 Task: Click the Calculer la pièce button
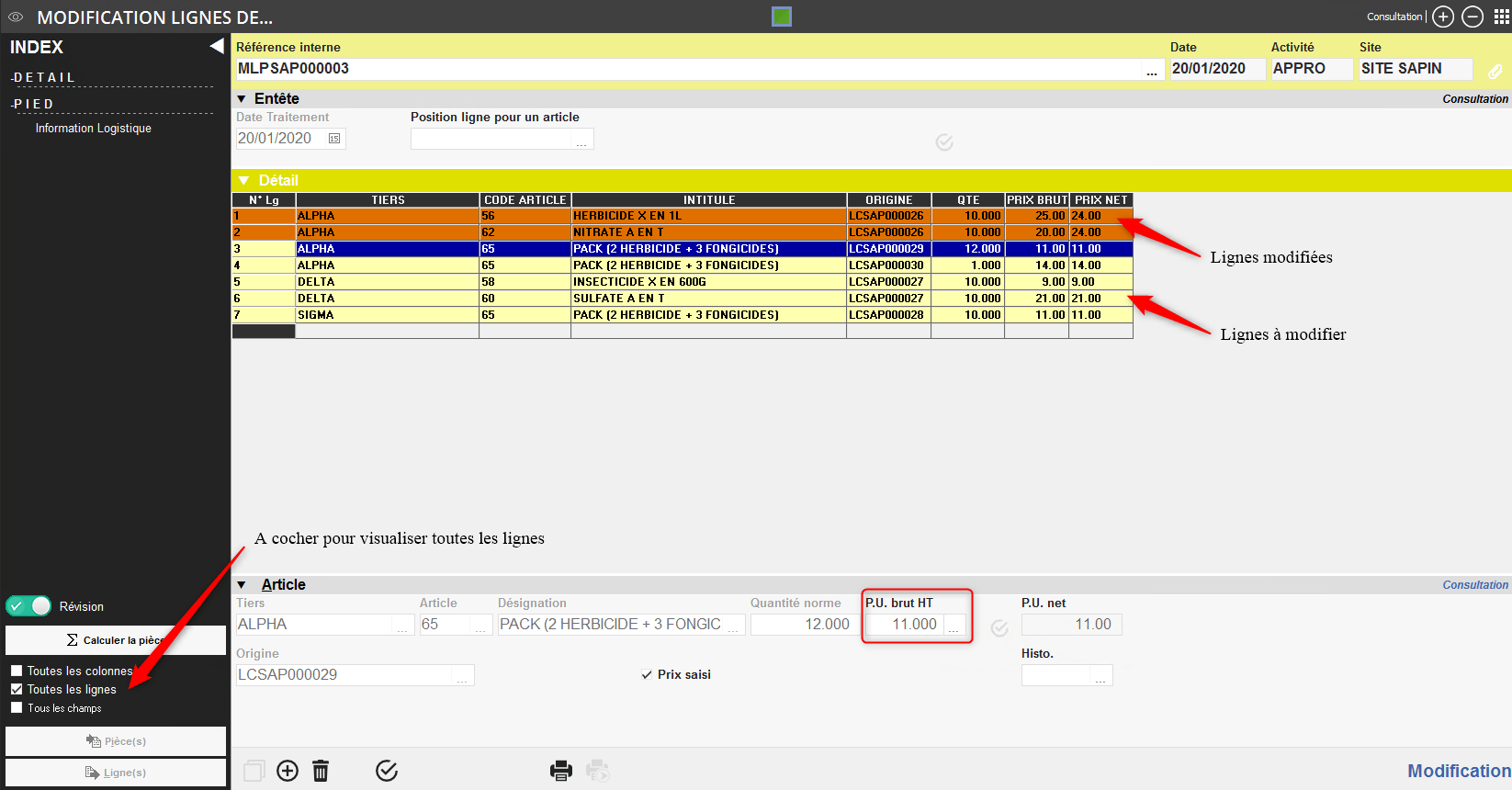116,640
